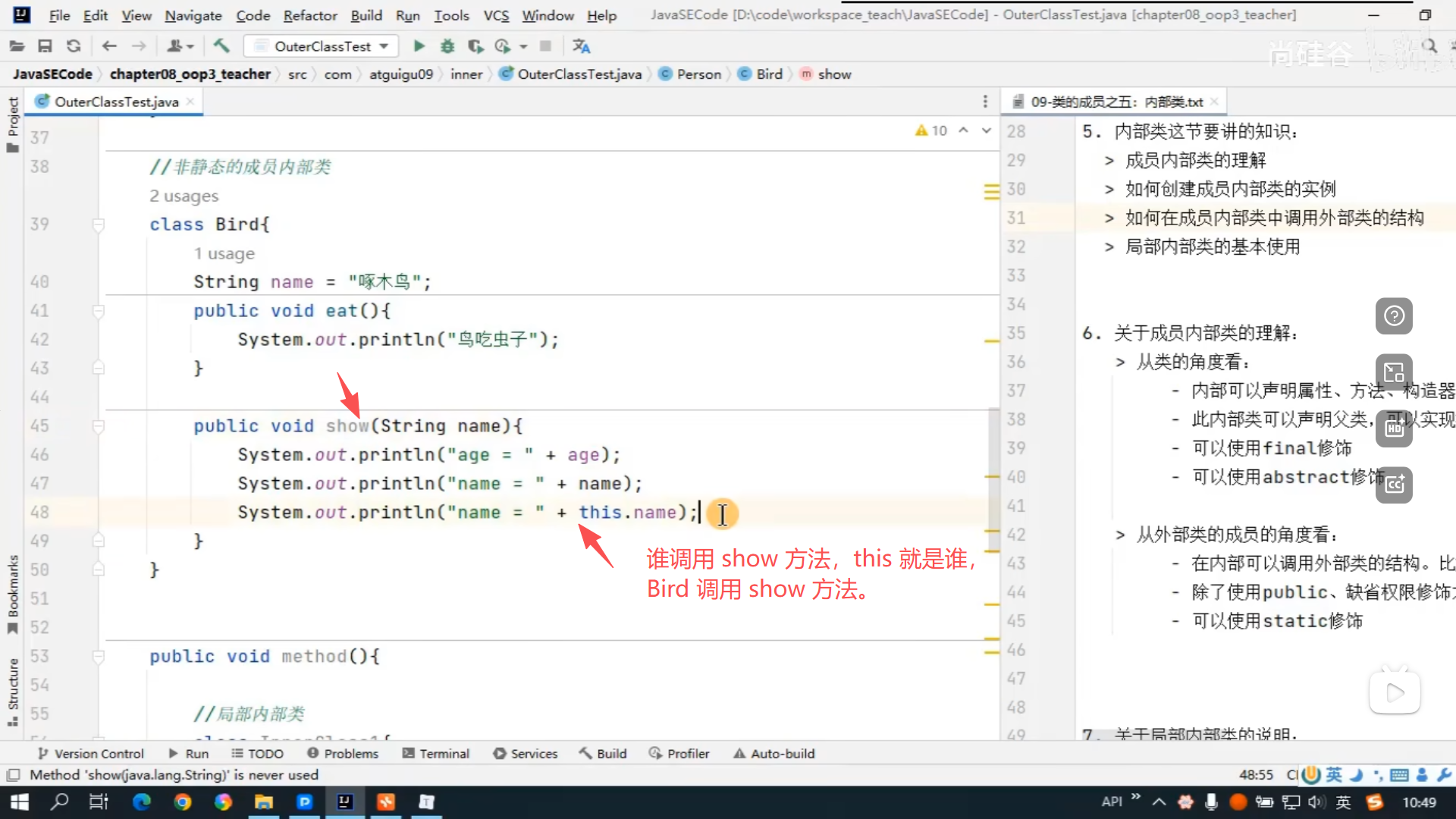This screenshot has width=1456, height=819.
Task: Click the Stop square icon
Action: (x=545, y=46)
